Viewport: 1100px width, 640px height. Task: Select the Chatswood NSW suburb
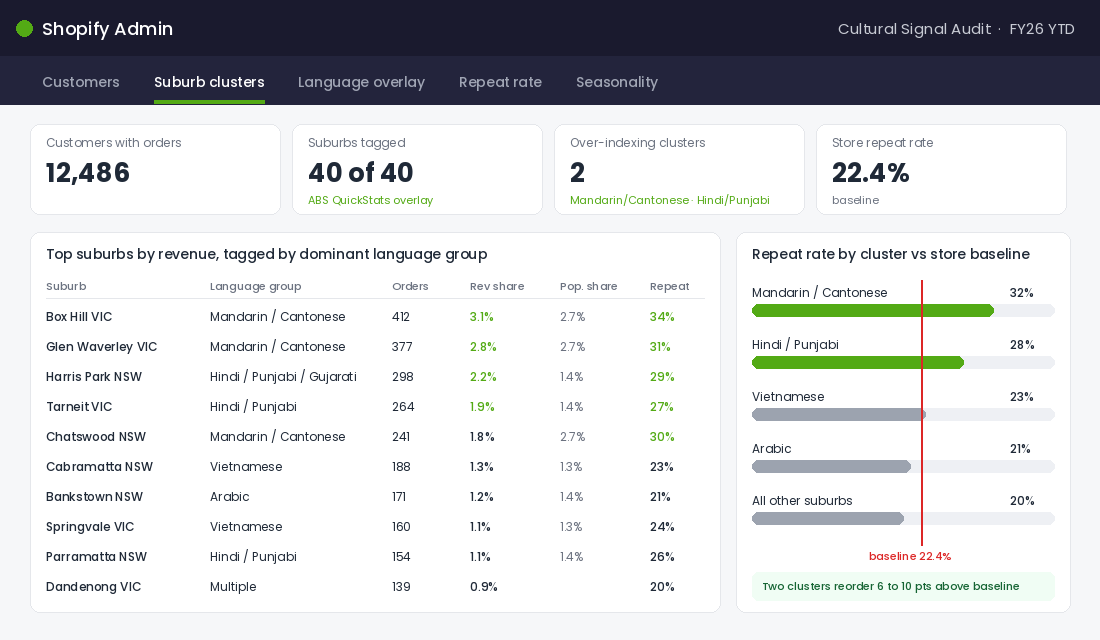coord(96,436)
